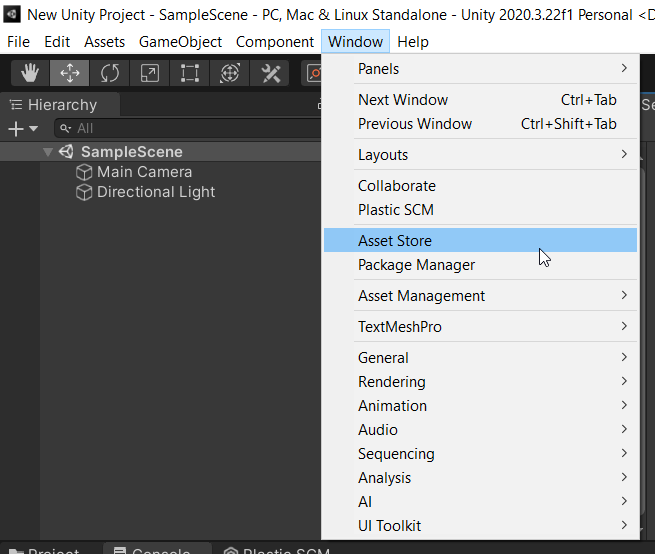Switch to the Plastic SCM tab

click(x=277, y=549)
